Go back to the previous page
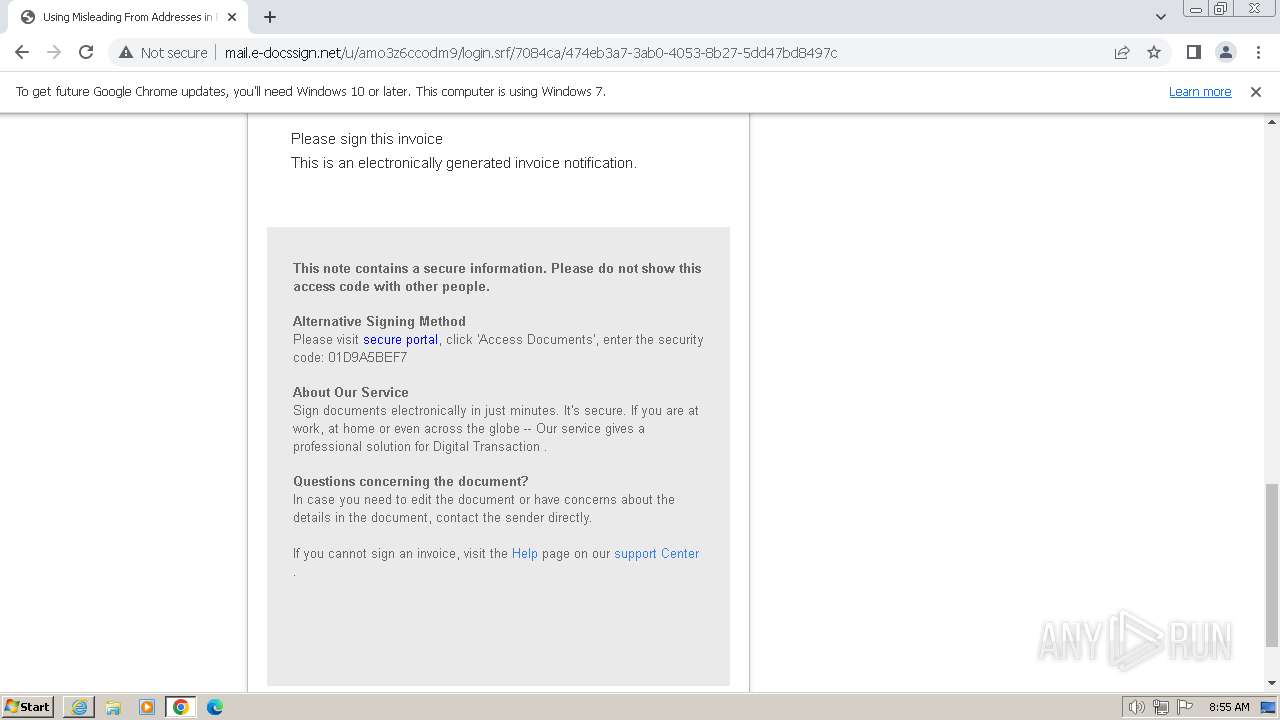The width and height of the screenshot is (1280, 720). [x=22, y=52]
